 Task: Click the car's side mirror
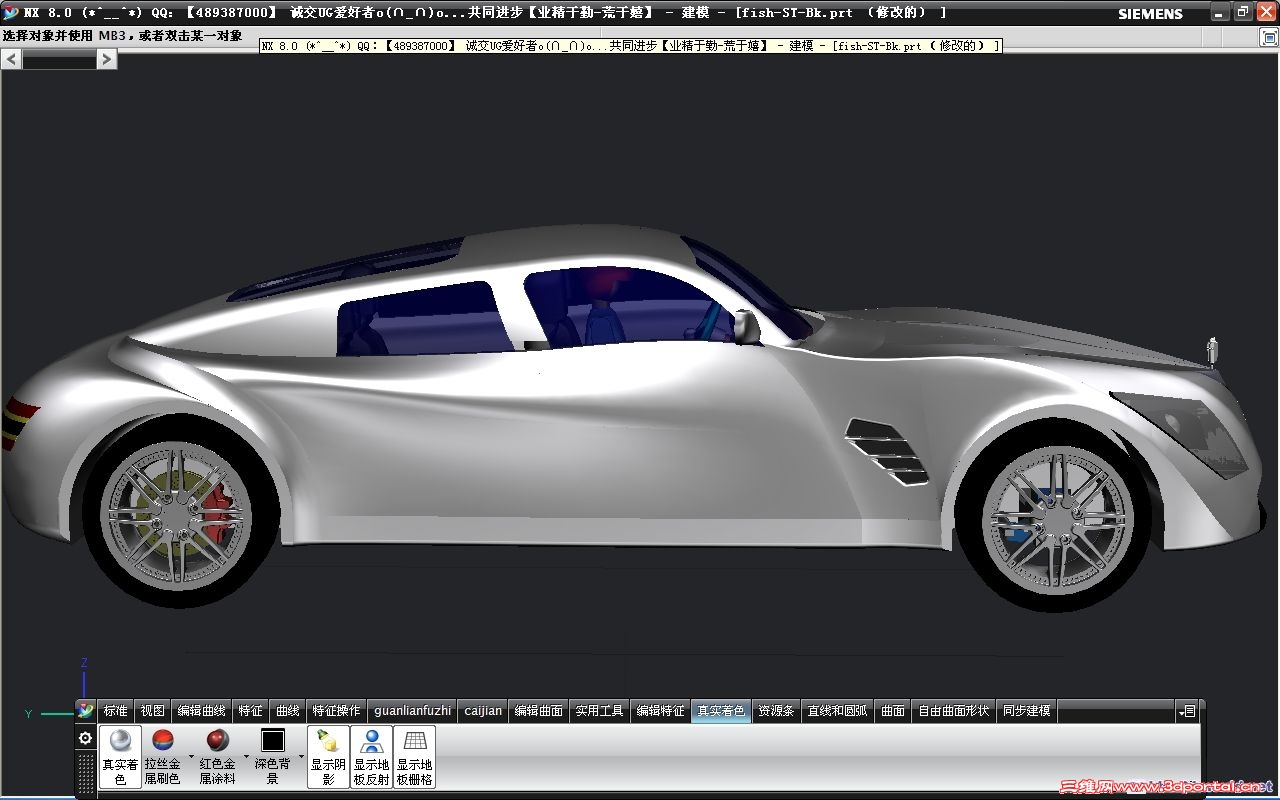point(745,326)
